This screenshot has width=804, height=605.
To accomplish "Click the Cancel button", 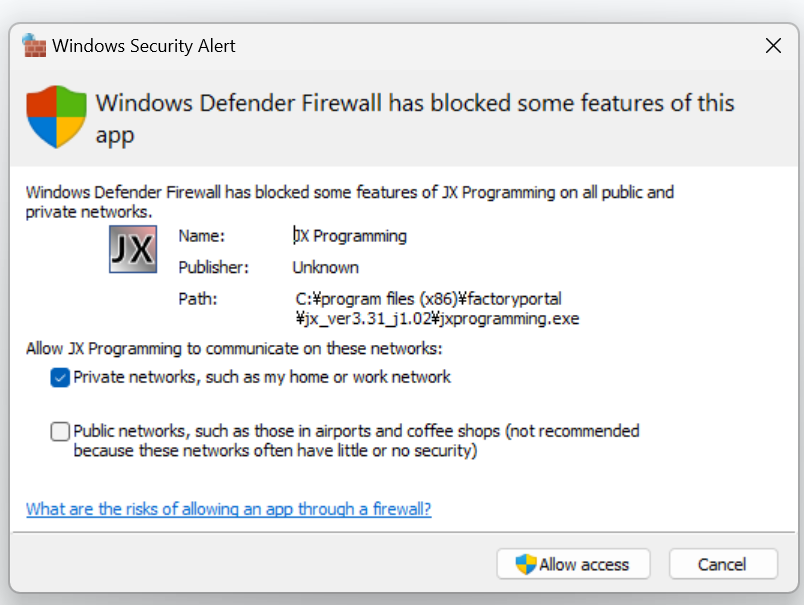I will click(723, 564).
